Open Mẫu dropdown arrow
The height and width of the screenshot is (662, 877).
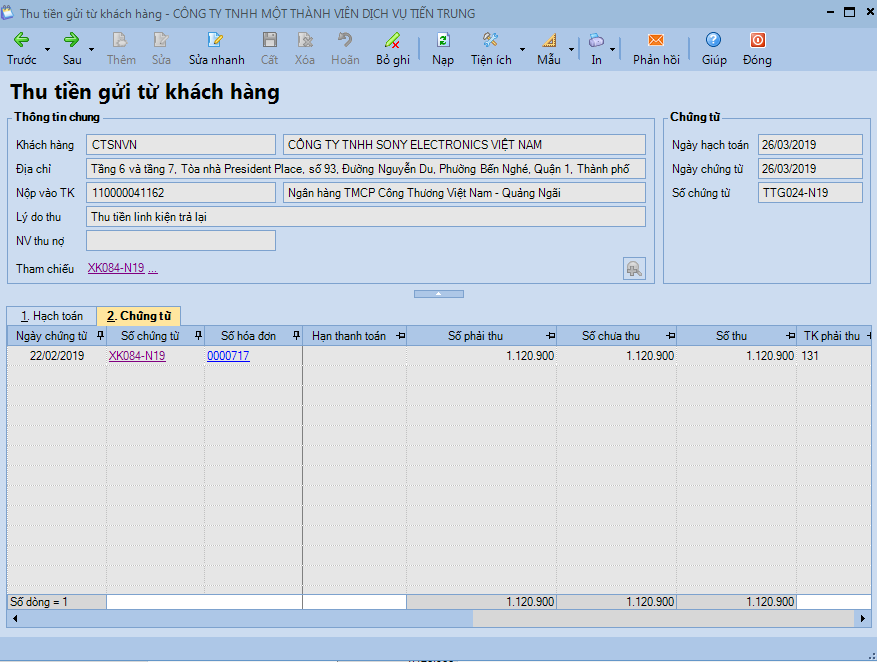tap(571, 49)
